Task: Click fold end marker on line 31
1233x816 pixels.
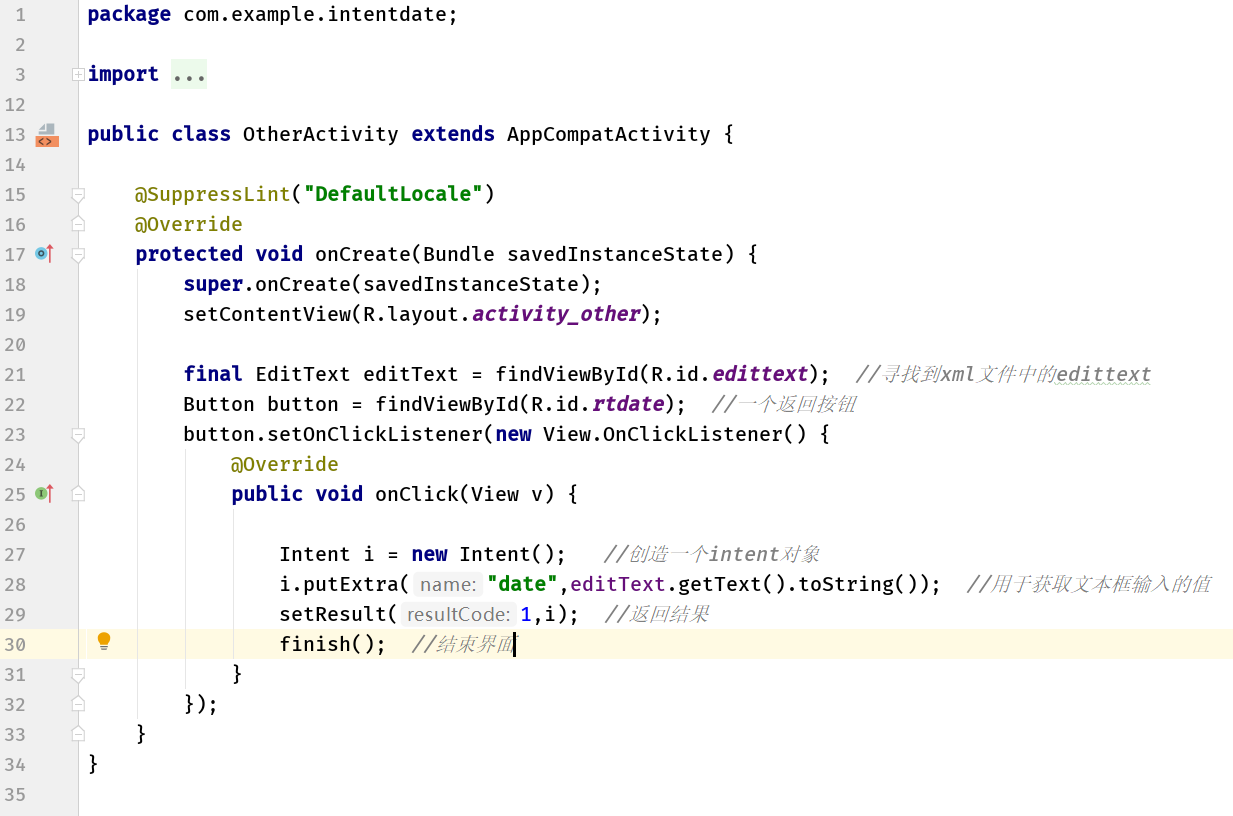Action: pyautogui.click(x=78, y=674)
